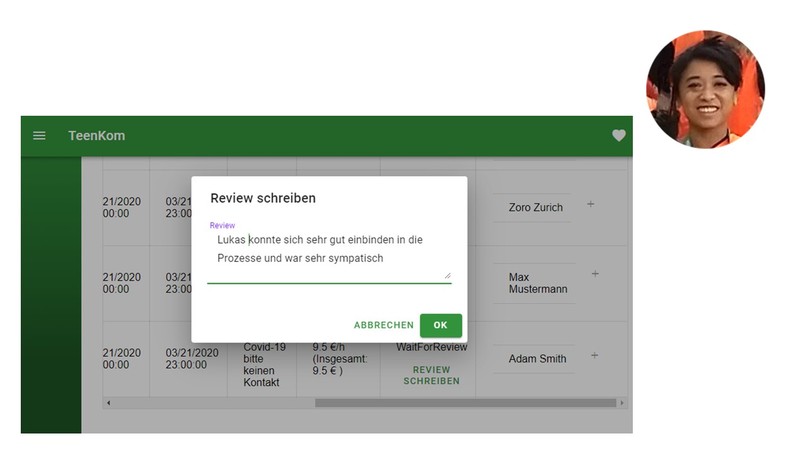Click plus icon next to Zoro Zurich
Screen dimensions: 806x453
(x=591, y=204)
